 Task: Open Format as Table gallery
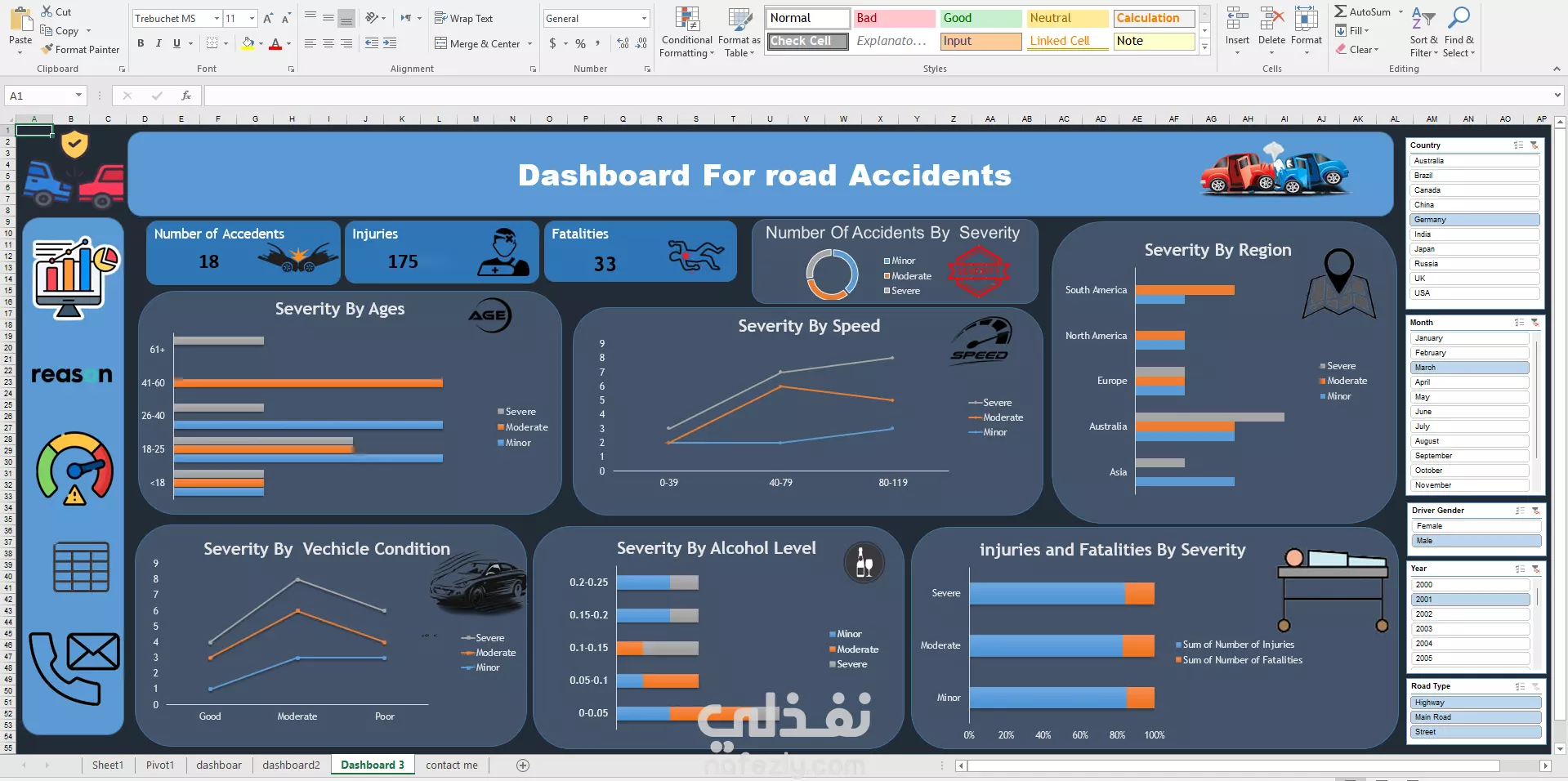pos(739,32)
